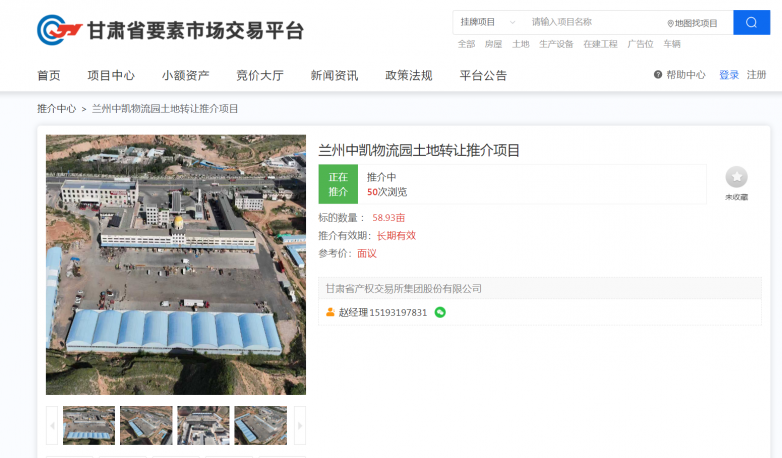
Task: Open the green WeChat contact icon
Action: click(x=440, y=312)
